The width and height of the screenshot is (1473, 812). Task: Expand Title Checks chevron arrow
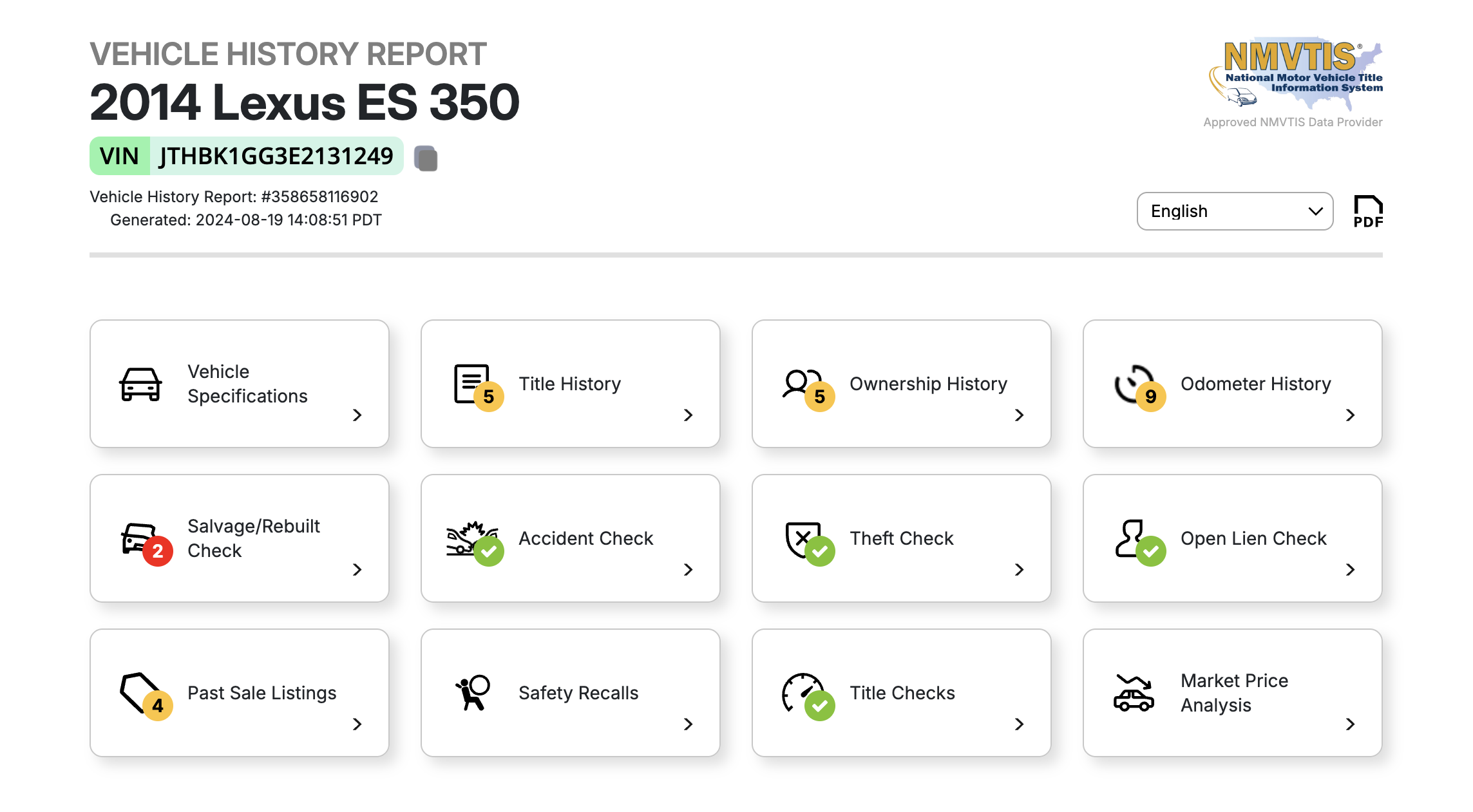pos(1019,724)
